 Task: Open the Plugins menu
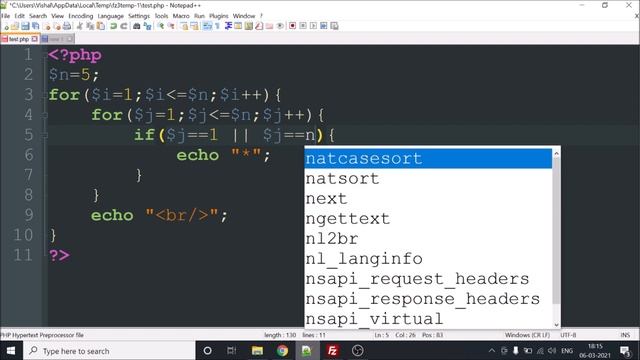[219, 16]
